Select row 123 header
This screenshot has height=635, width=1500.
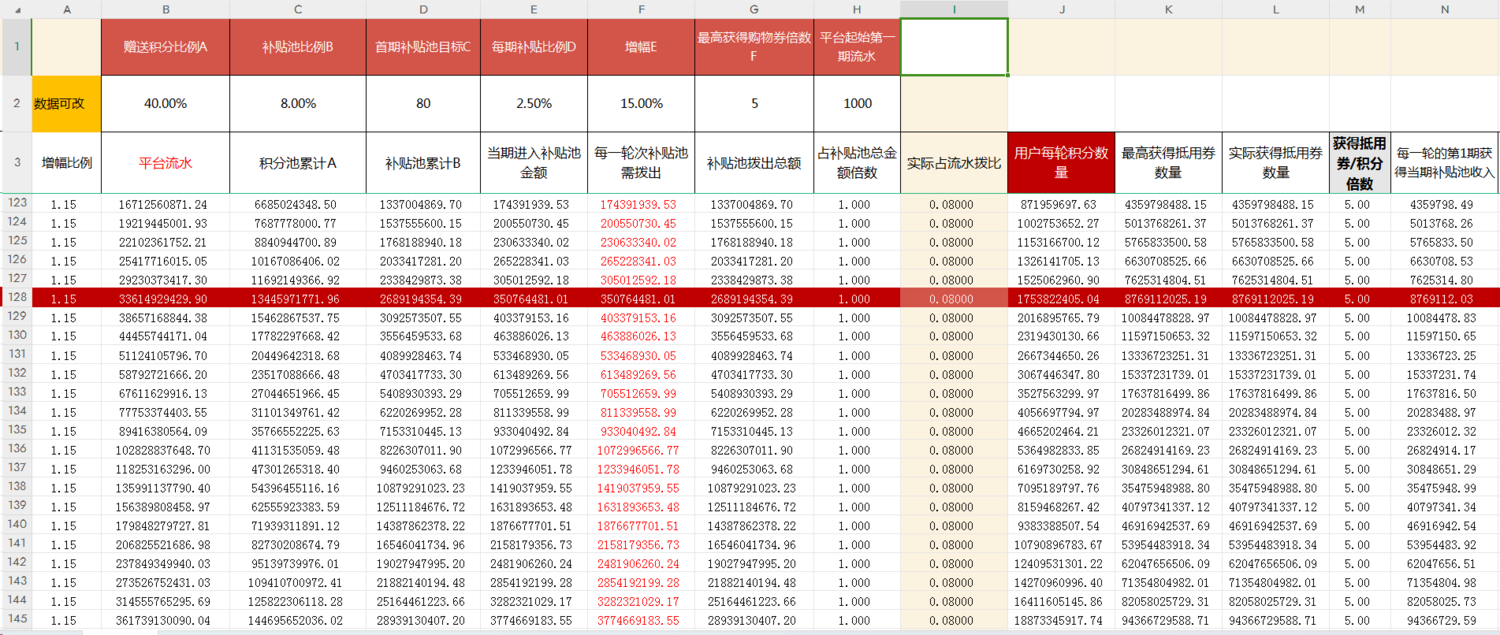pos(16,203)
